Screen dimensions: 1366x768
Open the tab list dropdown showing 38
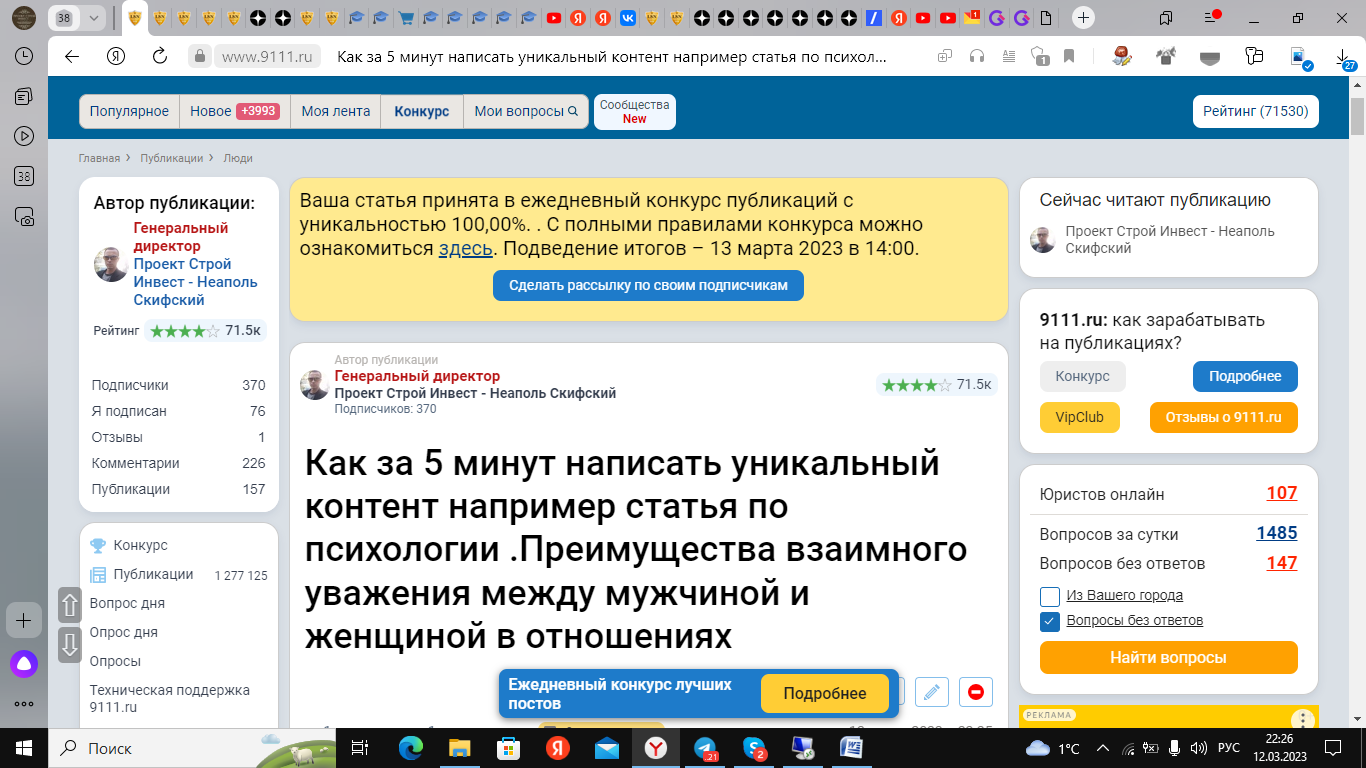[93, 18]
